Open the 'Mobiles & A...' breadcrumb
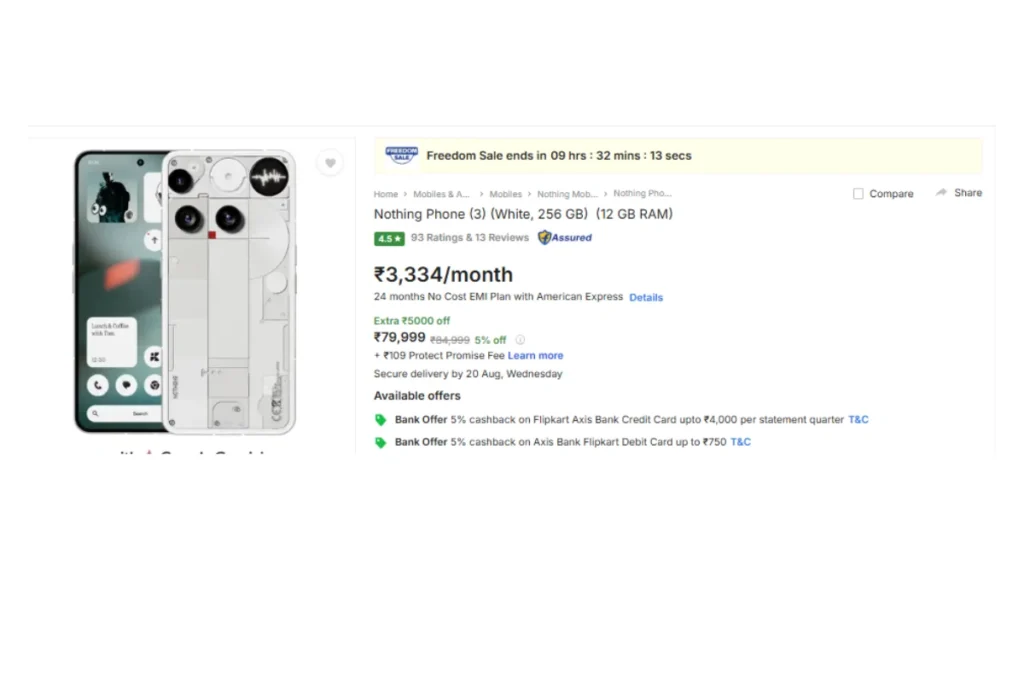This screenshot has height=683, width=1024. coord(441,194)
